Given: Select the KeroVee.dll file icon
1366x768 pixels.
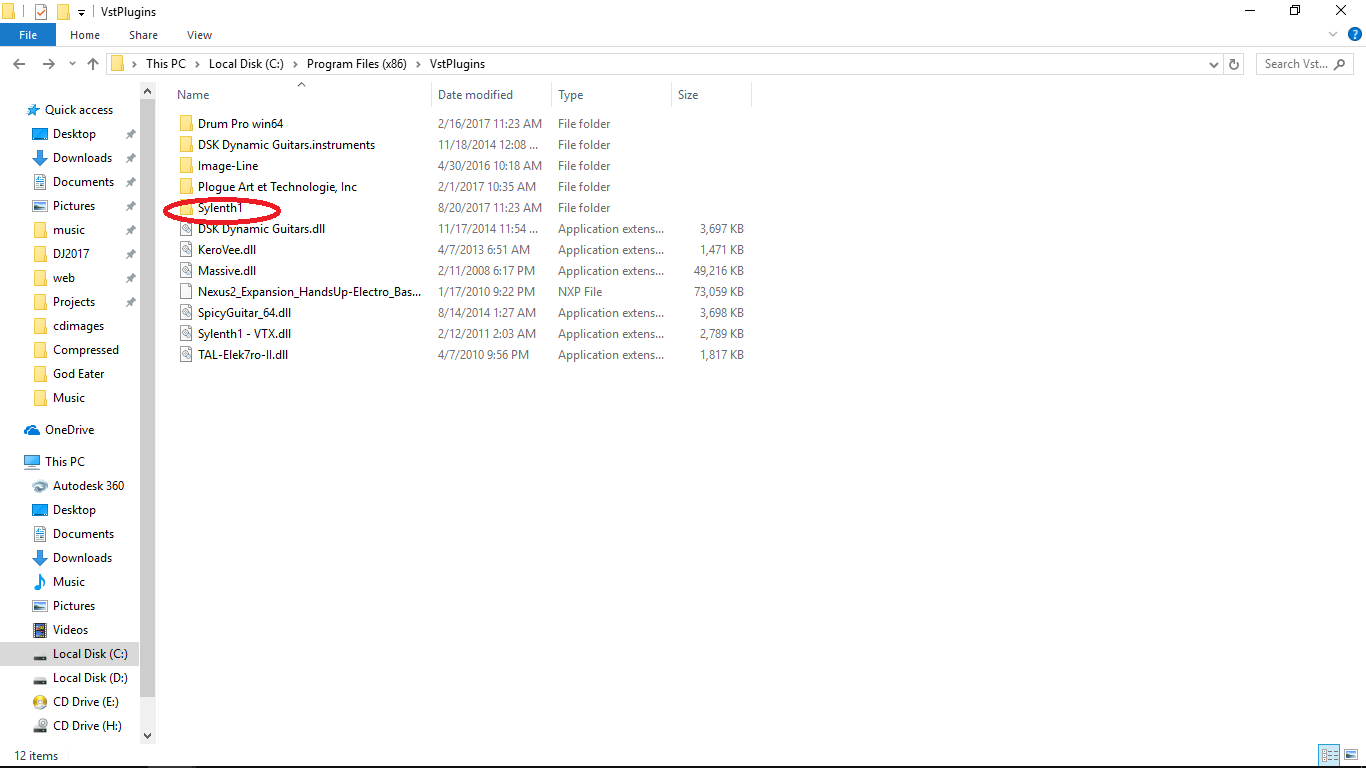Looking at the screenshot, I should [x=186, y=250].
